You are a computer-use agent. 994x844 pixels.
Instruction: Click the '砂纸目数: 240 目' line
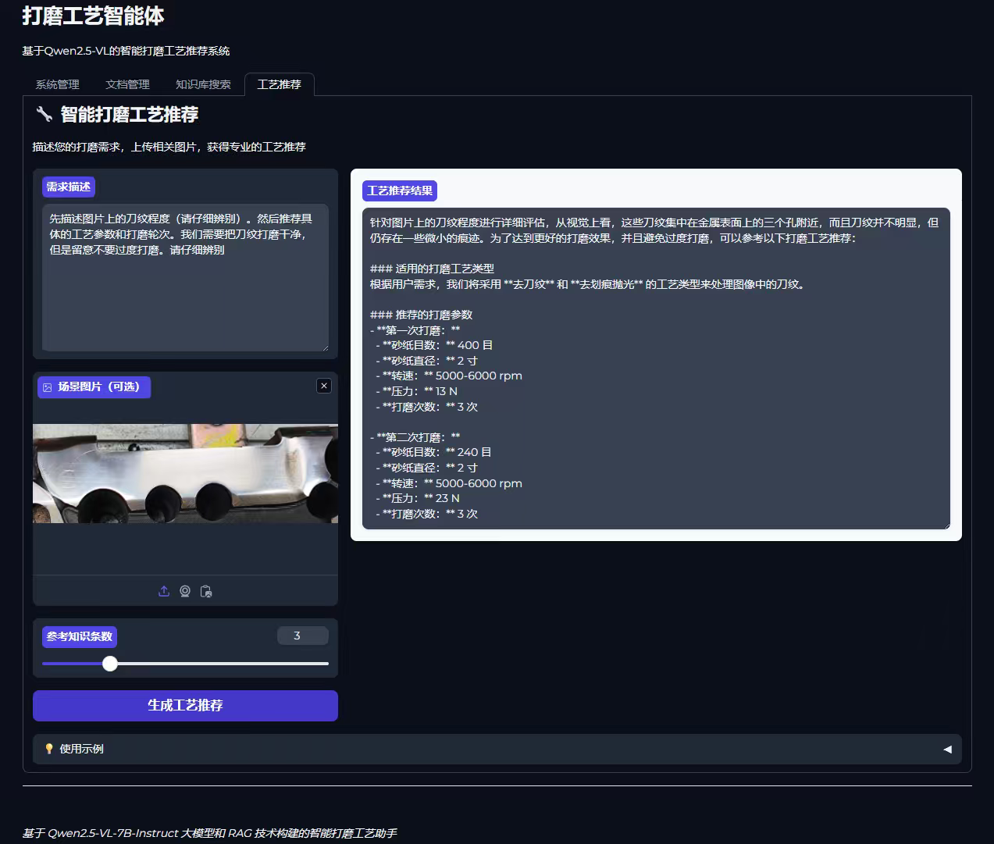(x=434, y=452)
